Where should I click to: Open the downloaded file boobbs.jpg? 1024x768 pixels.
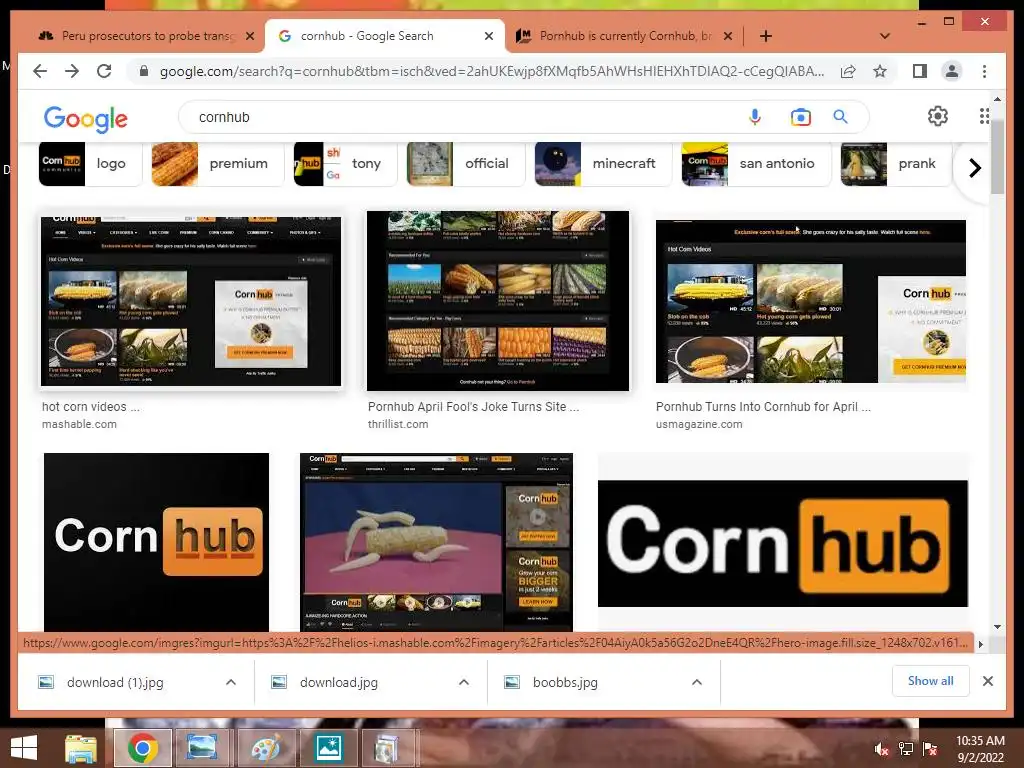pyautogui.click(x=565, y=682)
